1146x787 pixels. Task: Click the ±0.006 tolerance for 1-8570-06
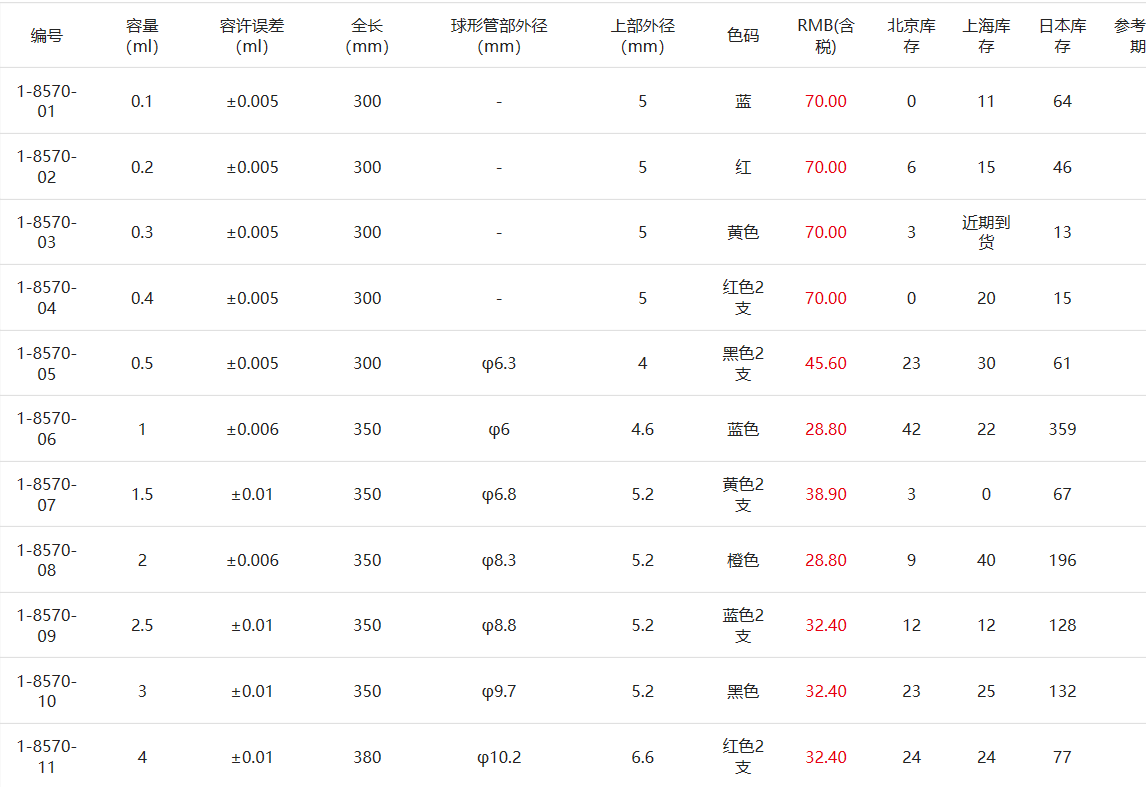[x=252, y=429]
